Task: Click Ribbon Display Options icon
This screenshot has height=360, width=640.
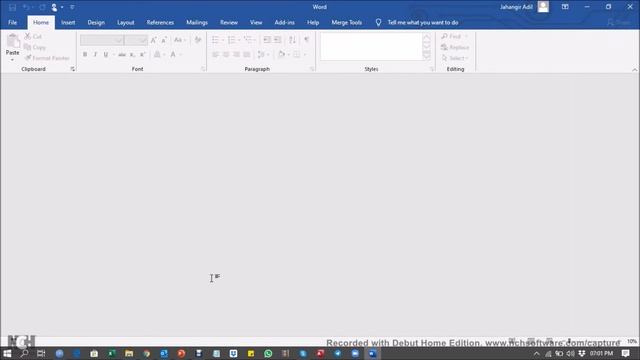Action: pos(565,7)
